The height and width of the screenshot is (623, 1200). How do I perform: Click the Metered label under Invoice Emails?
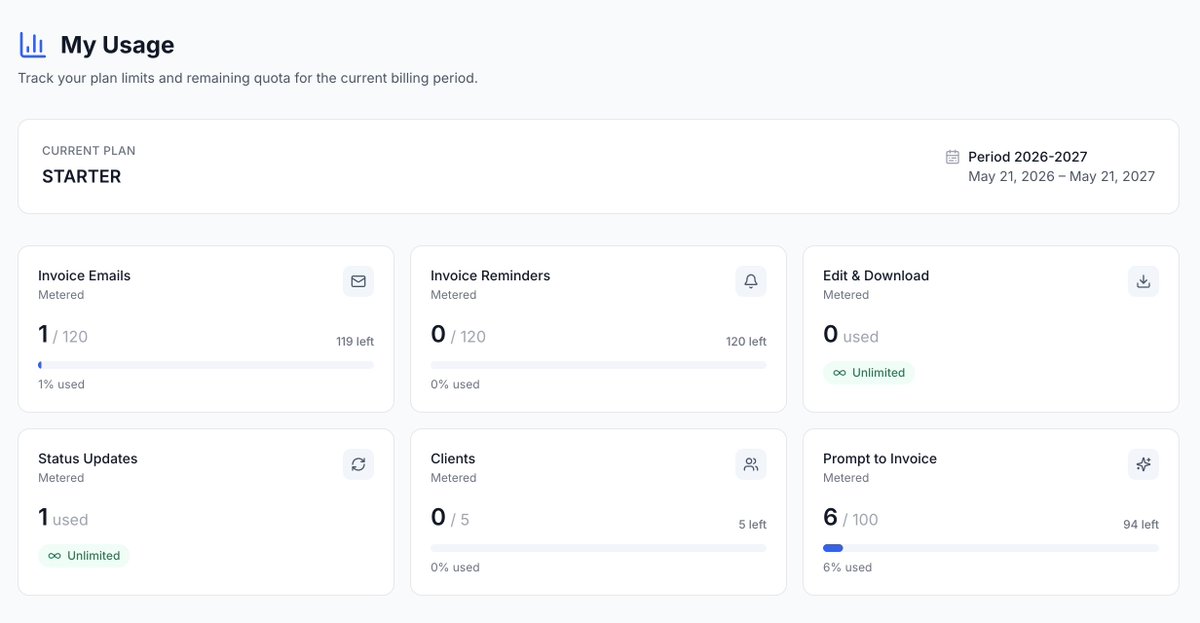pyautogui.click(x=61, y=295)
